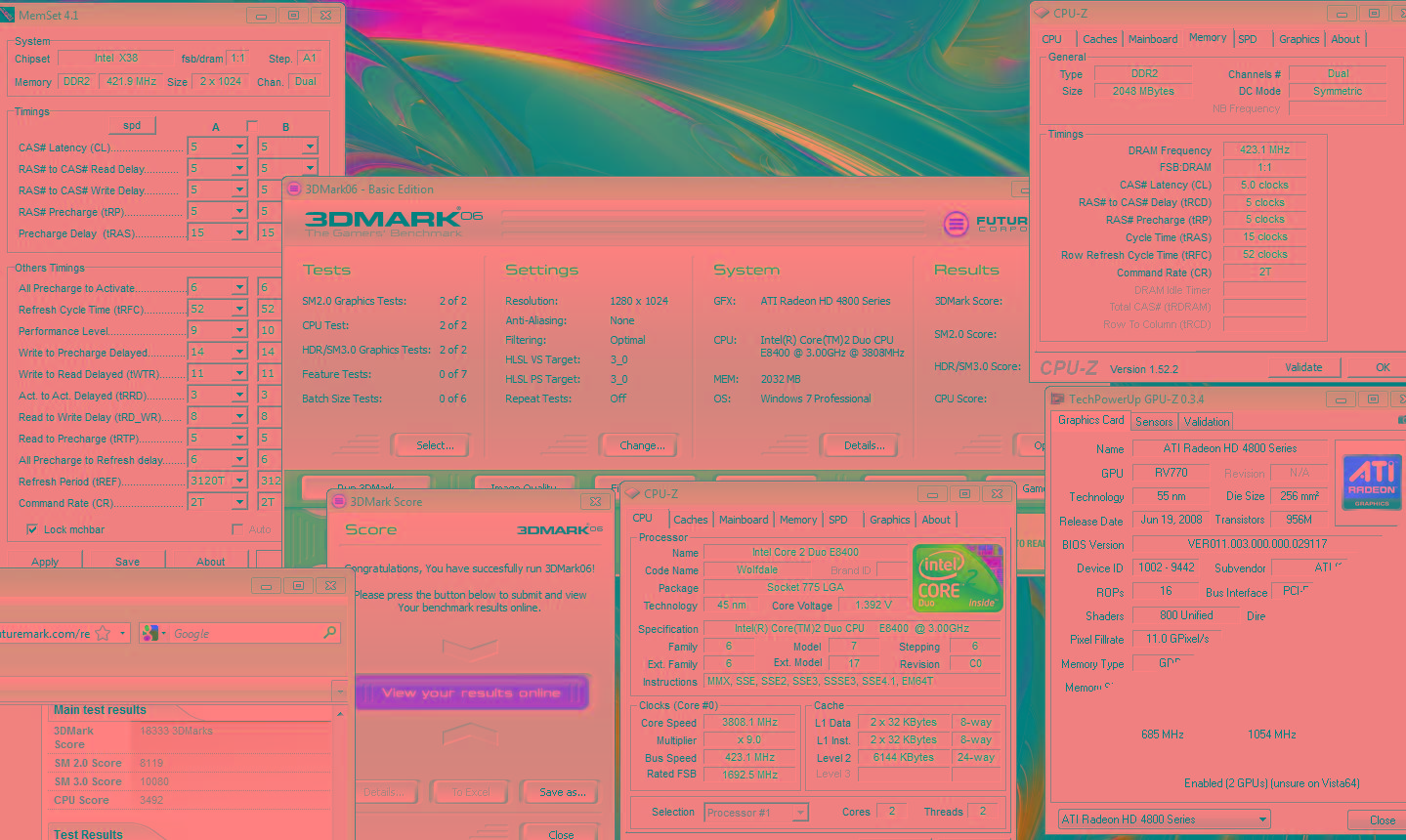
Task: Open Write to Read Delayed (tWTR) dropdown
Action: tap(238, 374)
